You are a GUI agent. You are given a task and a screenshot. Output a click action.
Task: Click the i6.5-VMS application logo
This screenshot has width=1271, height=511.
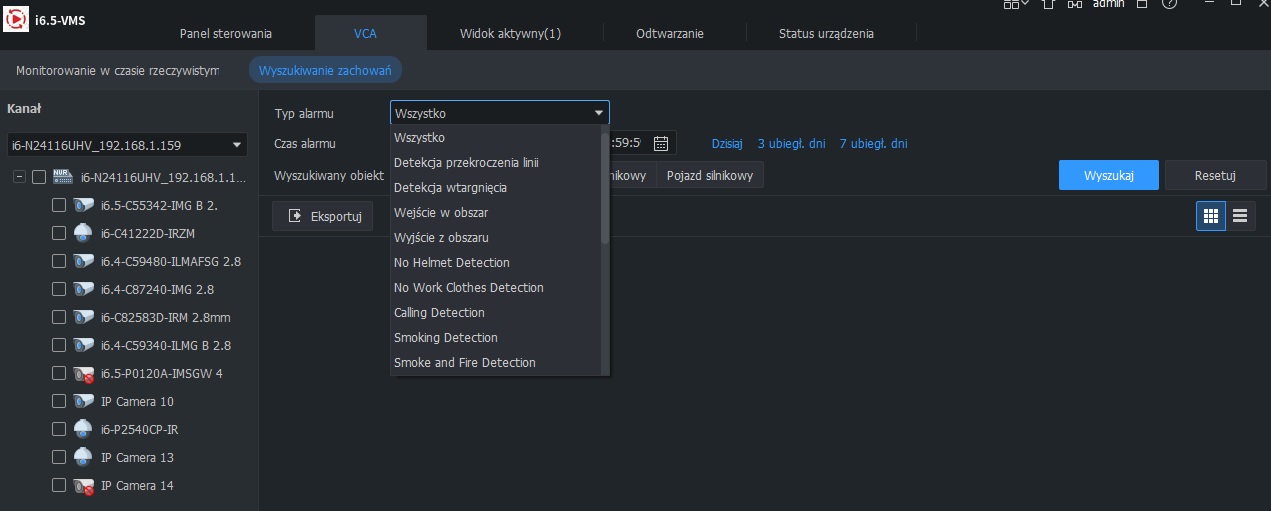(x=17, y=21)
